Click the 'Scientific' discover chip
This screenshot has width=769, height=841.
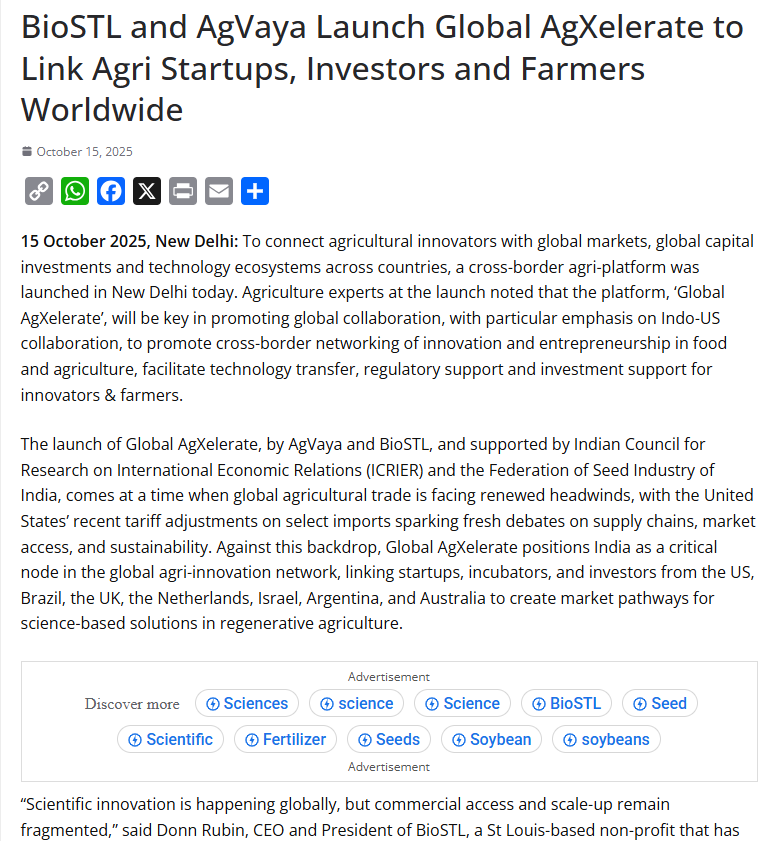coord(170,739)
